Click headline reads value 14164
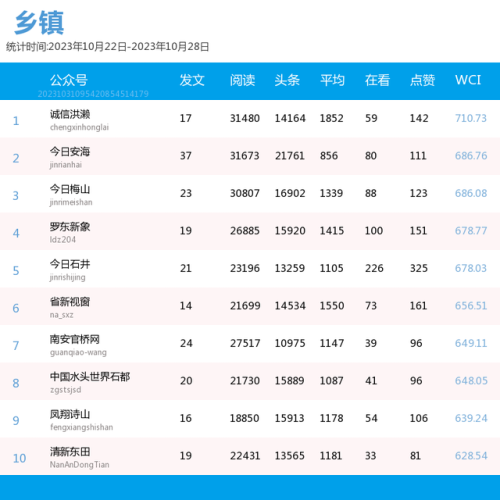The width and height of the screenshot is (500, 500). 290,118
